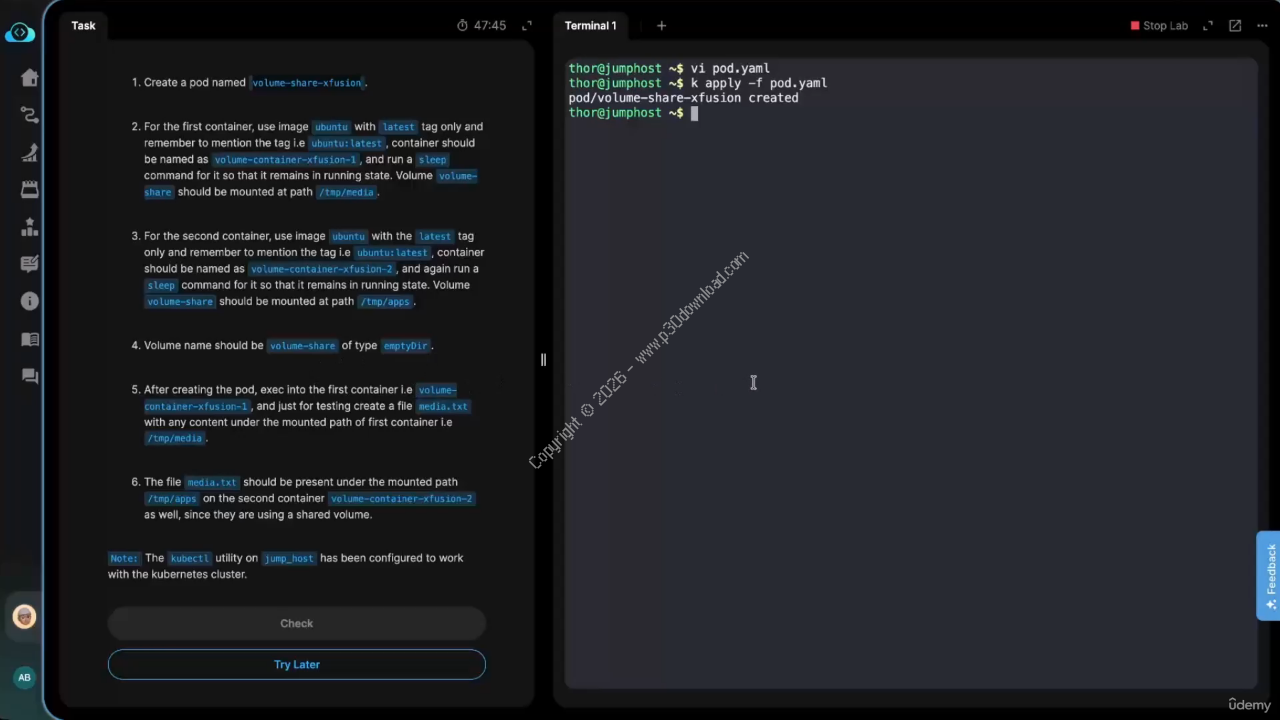Open the Feedback side tab
Image resolution: width=1280 pixels, height=720 pixels.
[x=1268, y=575]
